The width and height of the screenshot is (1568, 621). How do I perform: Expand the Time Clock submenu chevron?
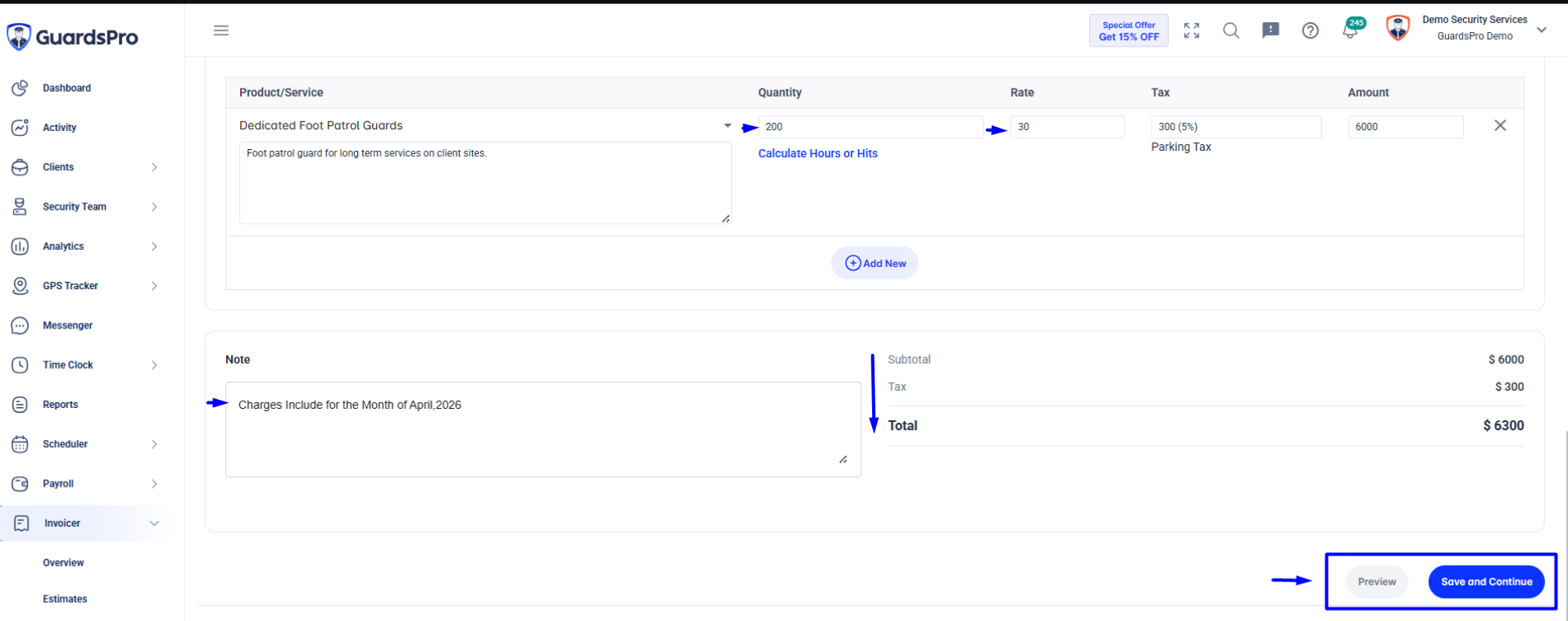[x=154, y=365]
